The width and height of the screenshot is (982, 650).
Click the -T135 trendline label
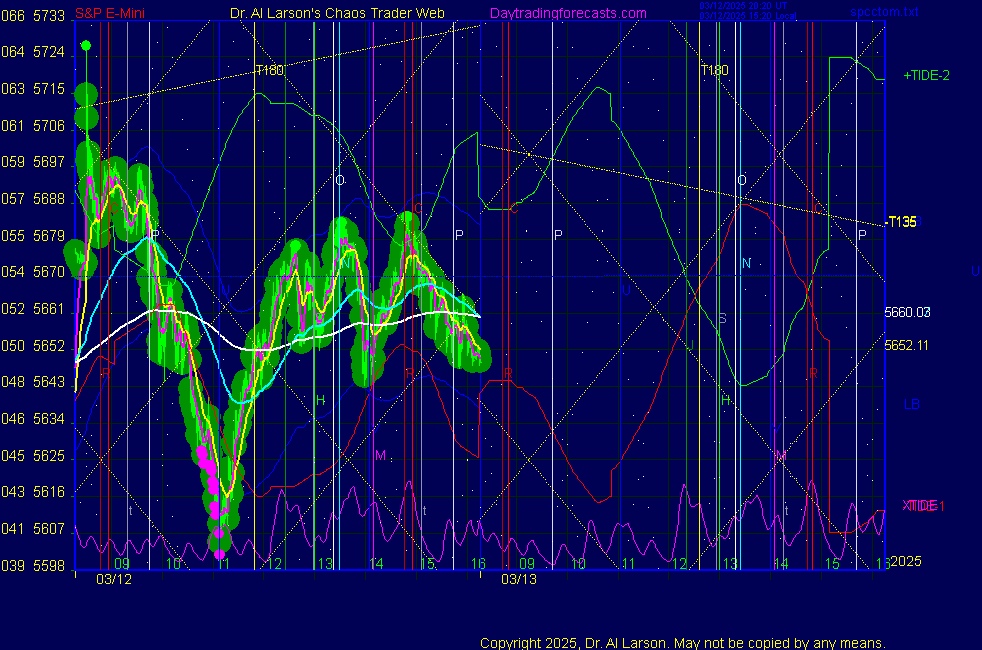[901, 222]
